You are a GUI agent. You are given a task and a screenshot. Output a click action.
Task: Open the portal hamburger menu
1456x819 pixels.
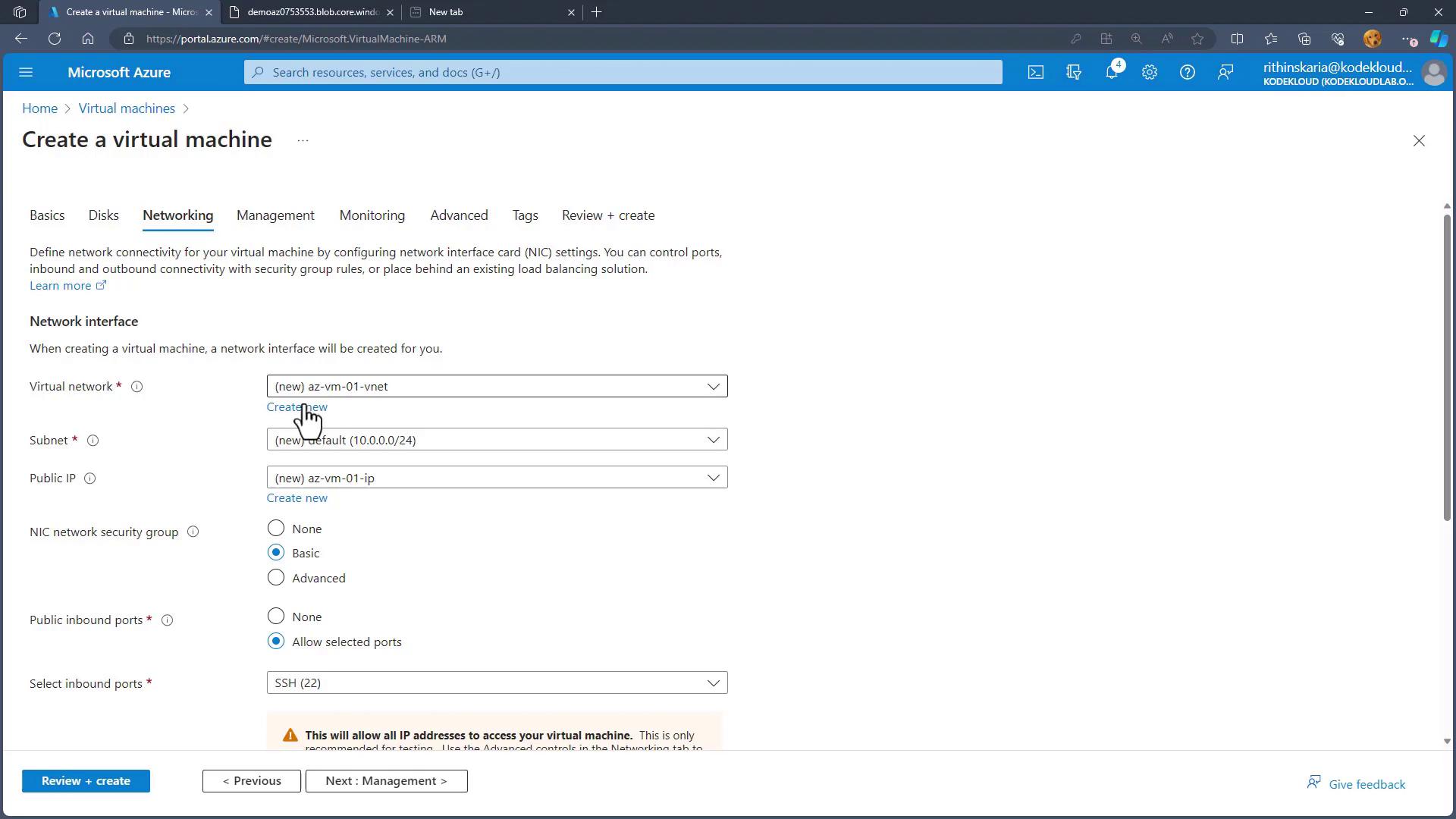(26, 72)
